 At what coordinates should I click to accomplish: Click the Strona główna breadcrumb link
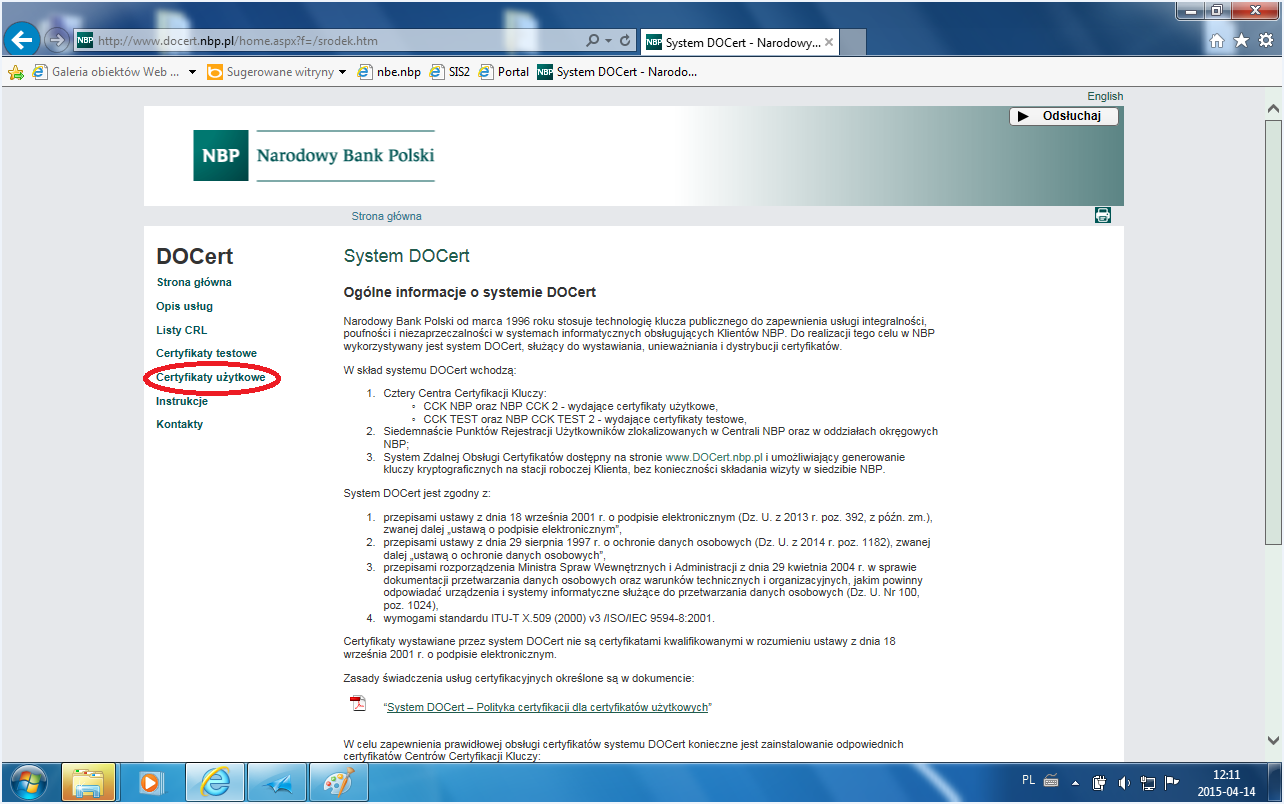click(386, 216)
